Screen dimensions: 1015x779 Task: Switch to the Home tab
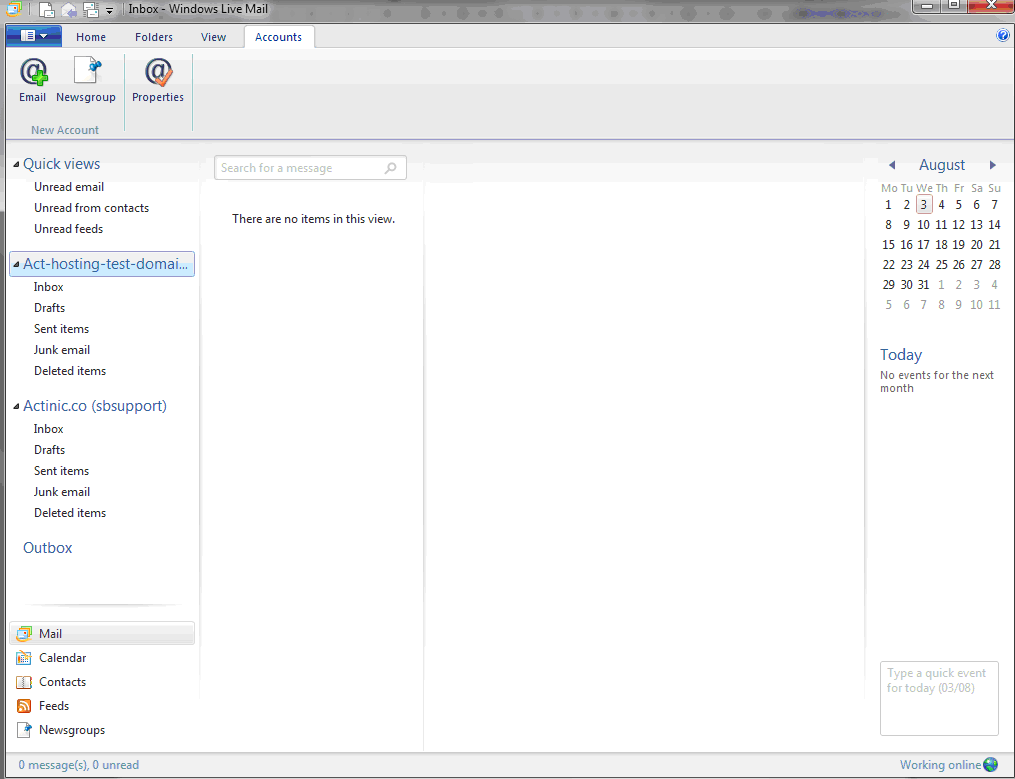pyautogui.click(x=91, y=37)
